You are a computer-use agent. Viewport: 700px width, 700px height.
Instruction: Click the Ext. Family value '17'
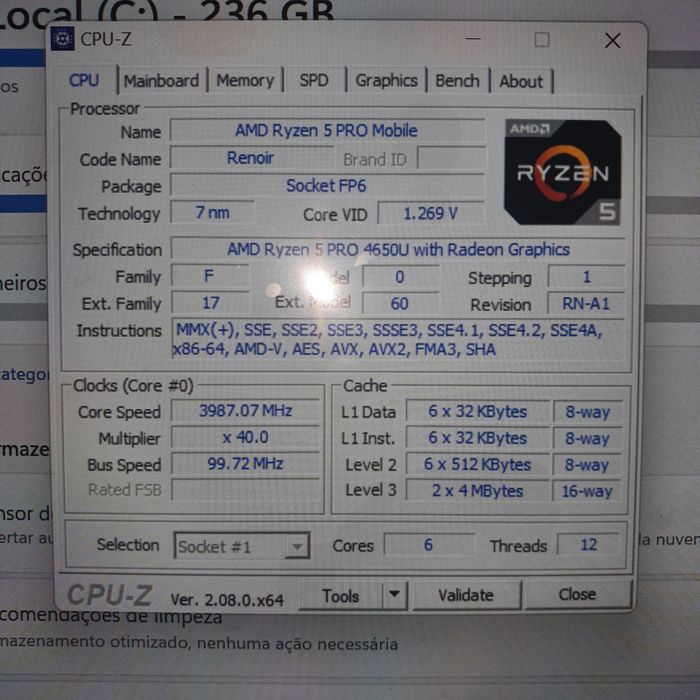coord(210,304)
